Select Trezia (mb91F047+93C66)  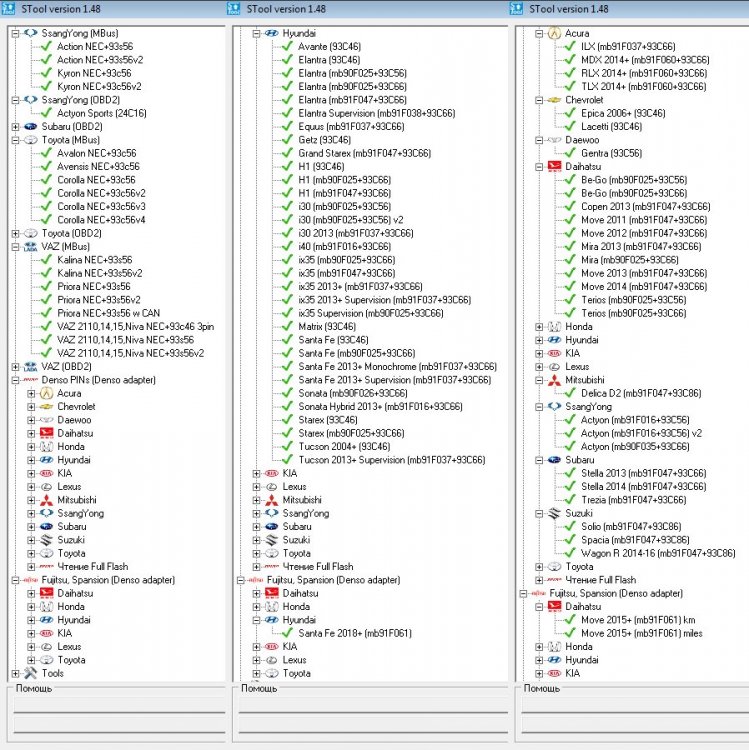(634, 500)
